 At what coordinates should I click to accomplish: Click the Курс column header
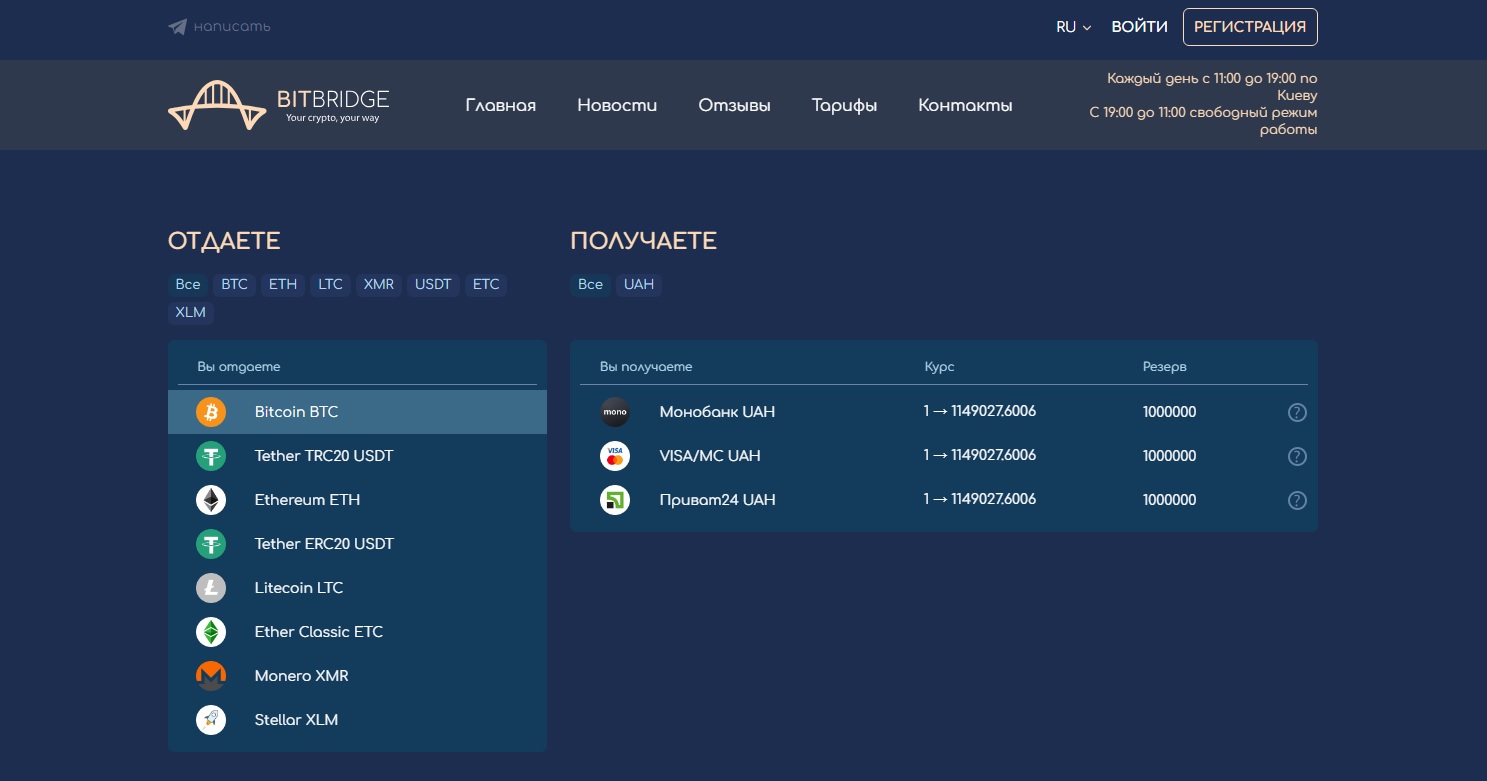[939, 367]
